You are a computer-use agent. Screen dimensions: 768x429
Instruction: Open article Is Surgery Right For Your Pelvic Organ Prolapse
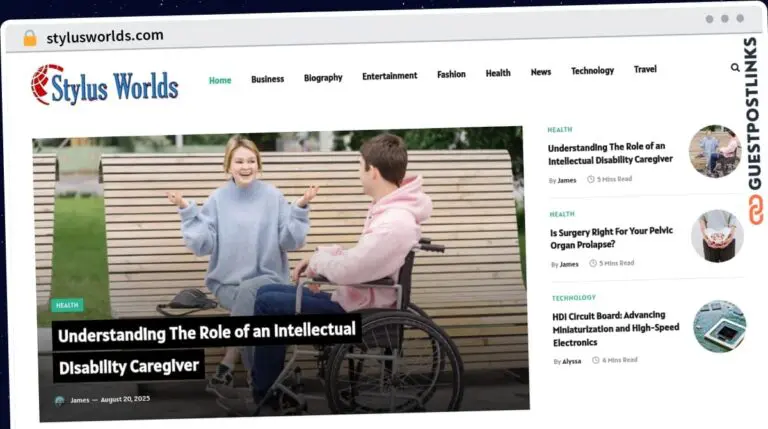coord(611,238)
